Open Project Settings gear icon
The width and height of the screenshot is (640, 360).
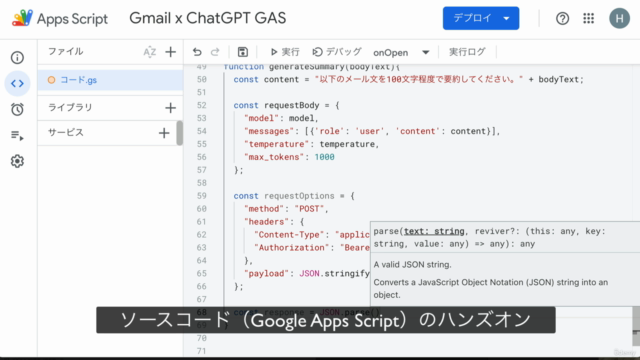click(17, 161)
